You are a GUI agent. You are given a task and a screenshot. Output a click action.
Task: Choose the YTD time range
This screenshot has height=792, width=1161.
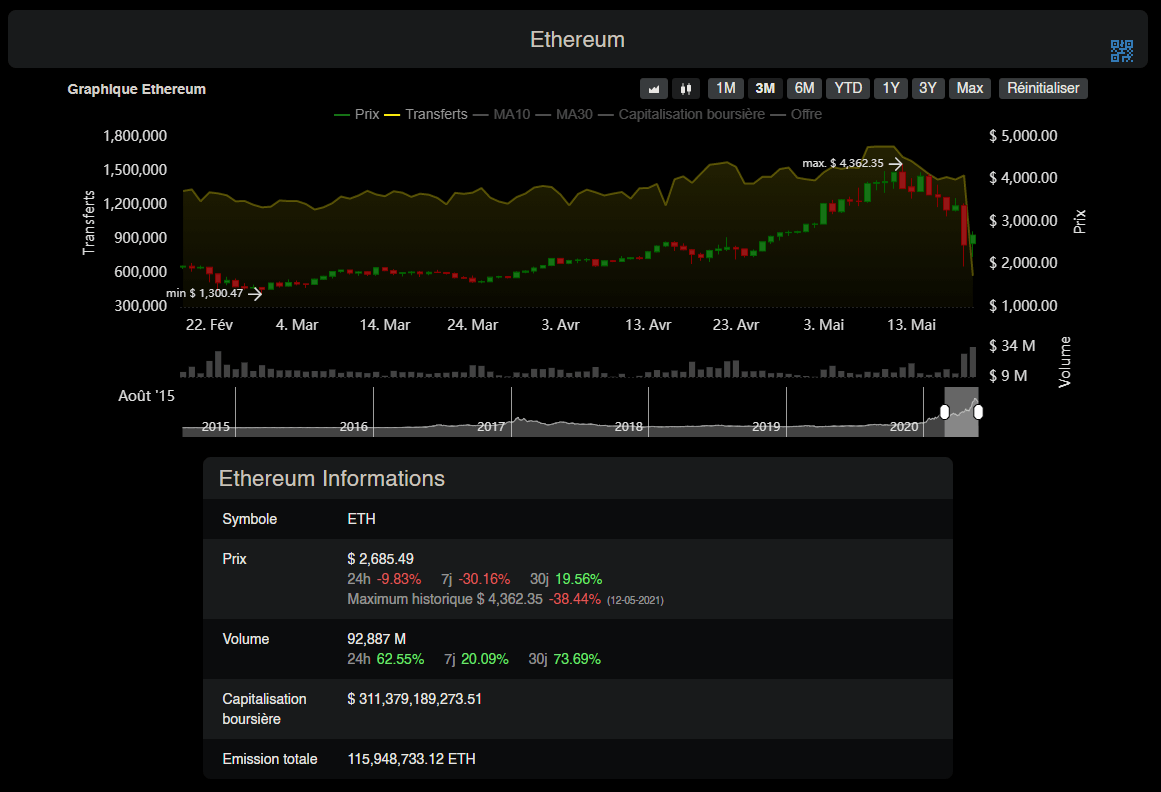coord(848,88)
